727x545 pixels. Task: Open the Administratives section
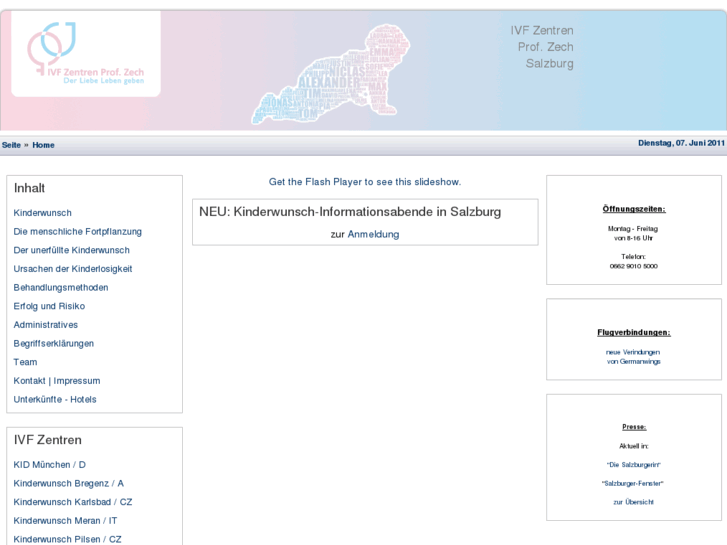click(45, 325)
